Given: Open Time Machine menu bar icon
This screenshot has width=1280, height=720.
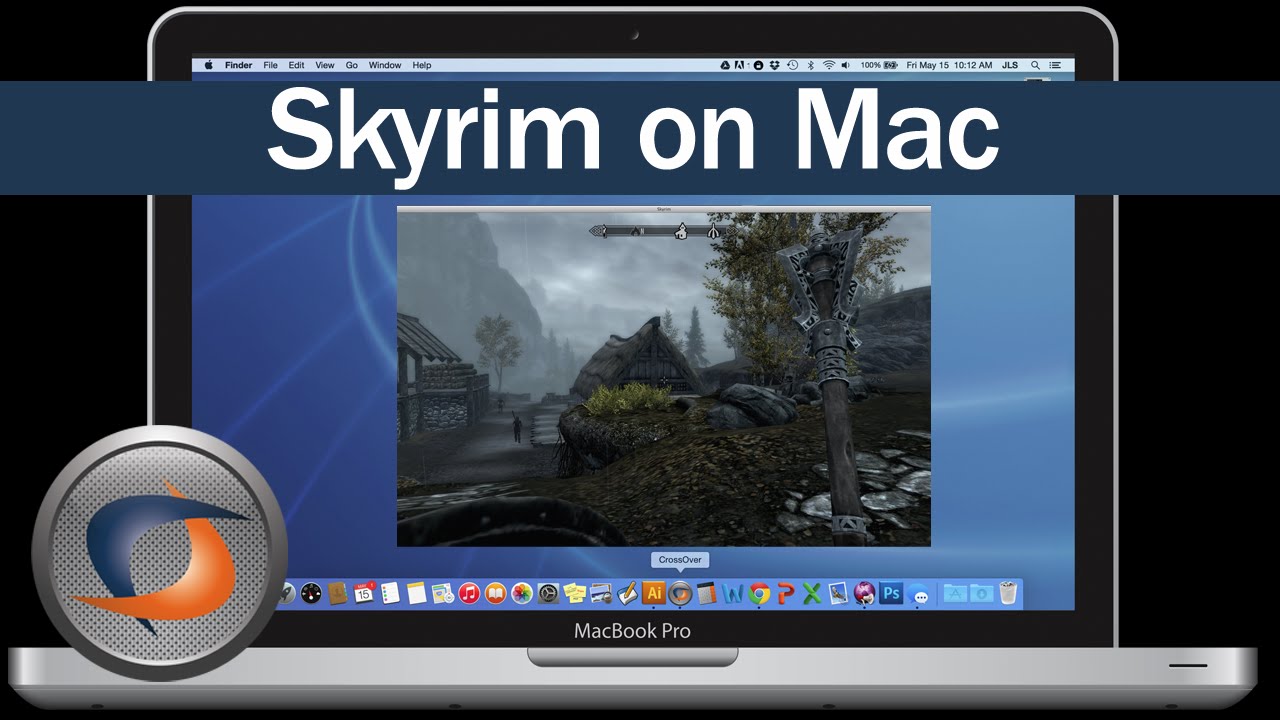Looking at the screenshot, I should (793, 65).
